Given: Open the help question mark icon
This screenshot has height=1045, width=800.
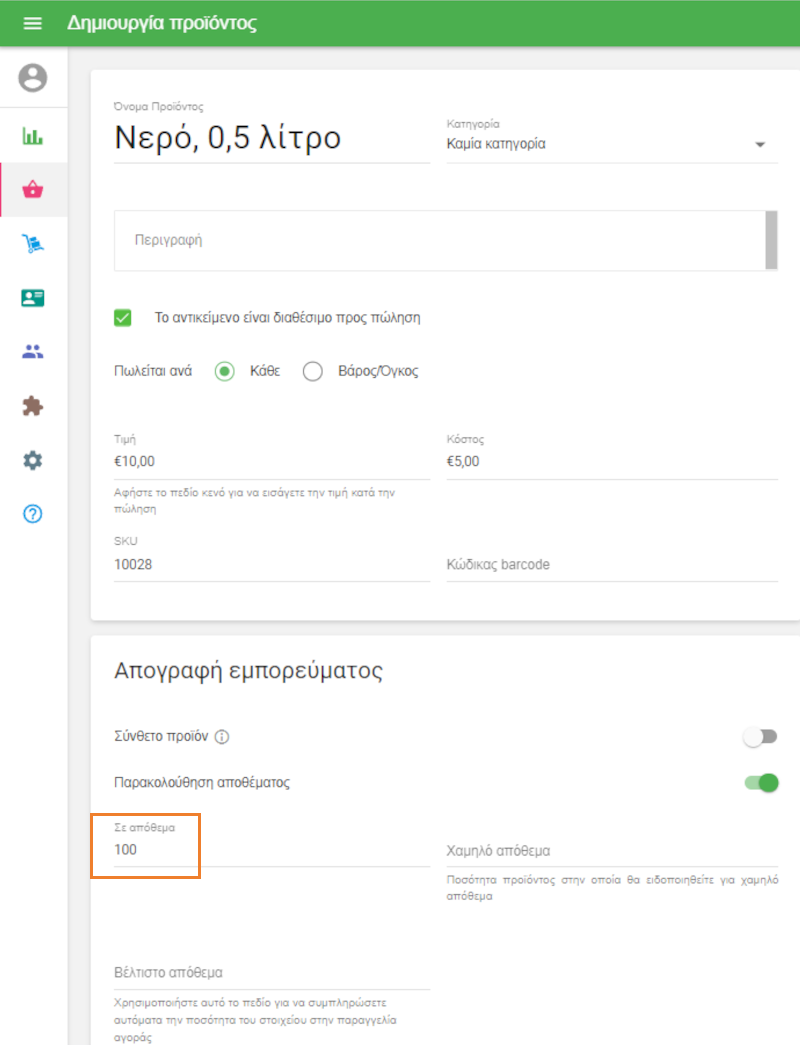Looking at the screenshot, I should pyautogui.click(x=33, y=514).
